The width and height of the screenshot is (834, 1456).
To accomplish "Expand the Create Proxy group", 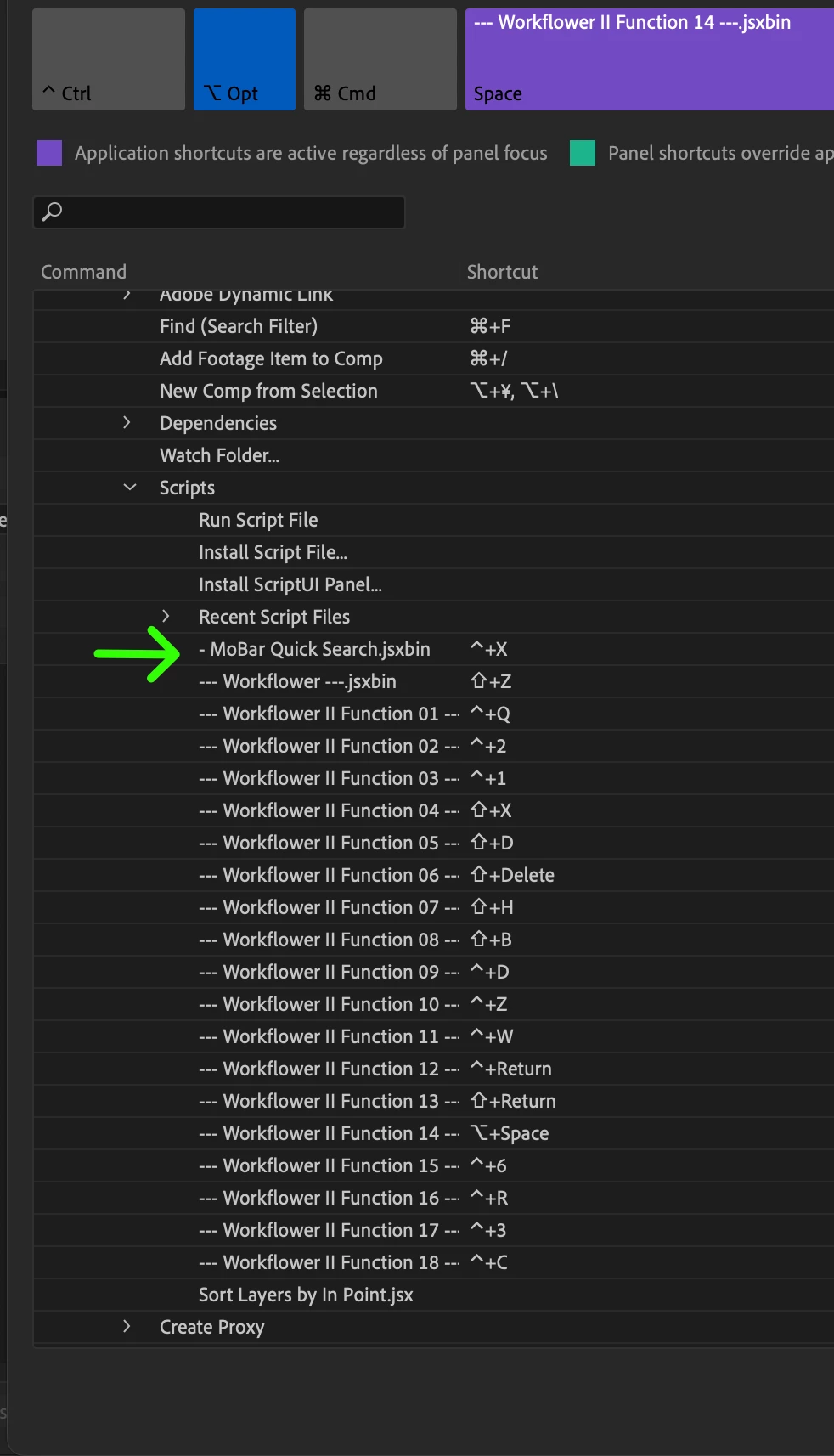I will pyautogui.click(x=127, y=1326).
